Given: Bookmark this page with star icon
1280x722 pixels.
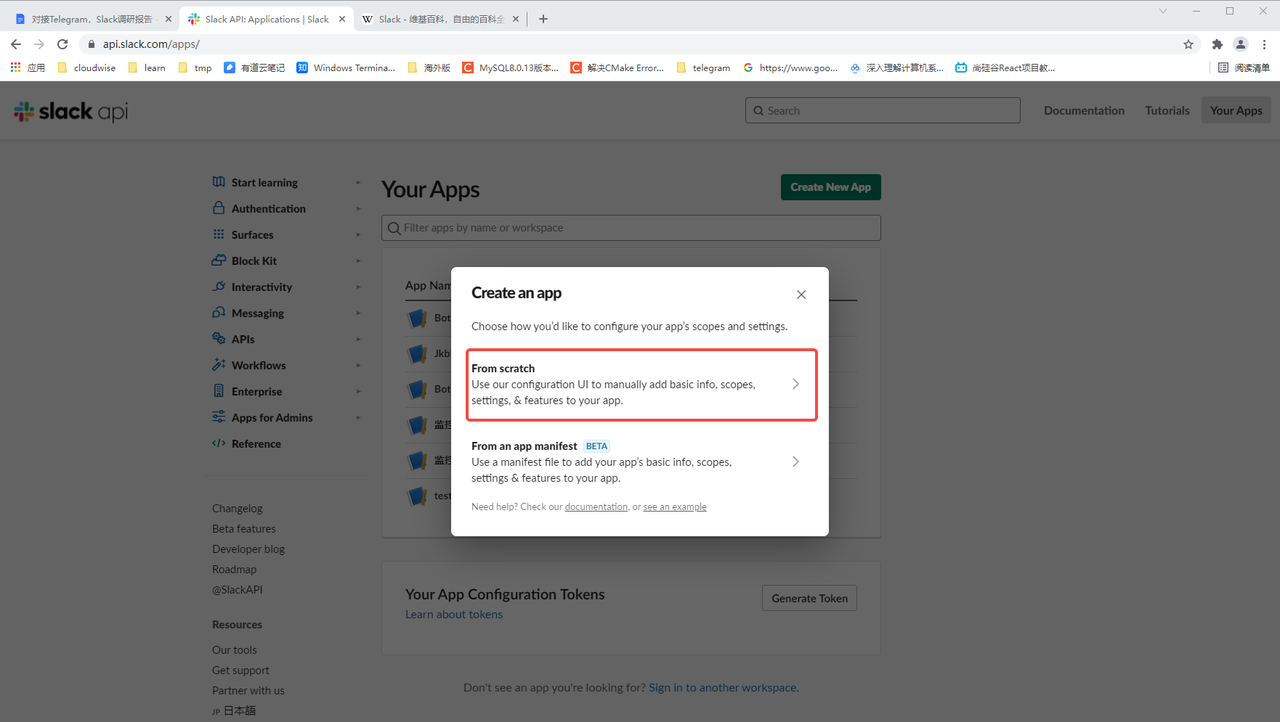Looking at the screenshot, I should click(1188, 44).
